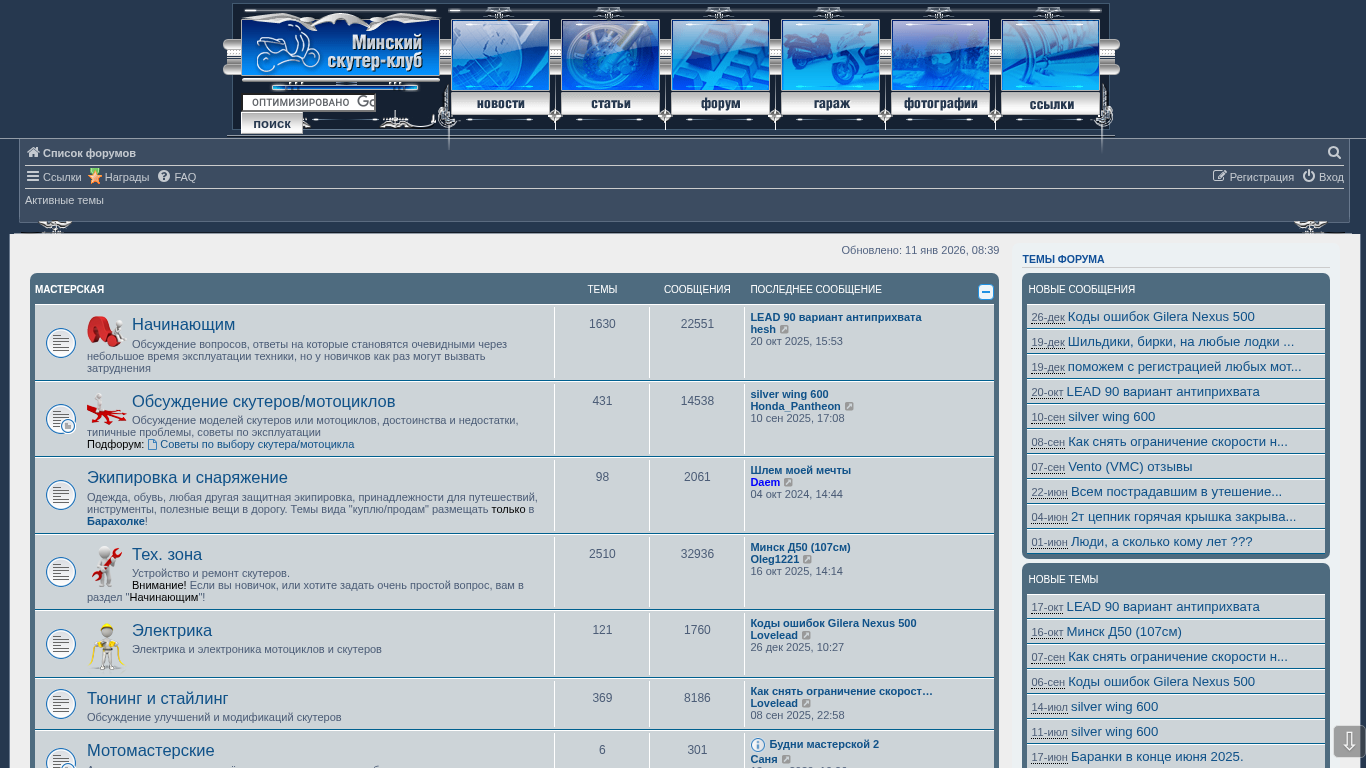Click the Начинающим forum red icon
Viewport: 1366px width, 768px height.
pos(106,331)
